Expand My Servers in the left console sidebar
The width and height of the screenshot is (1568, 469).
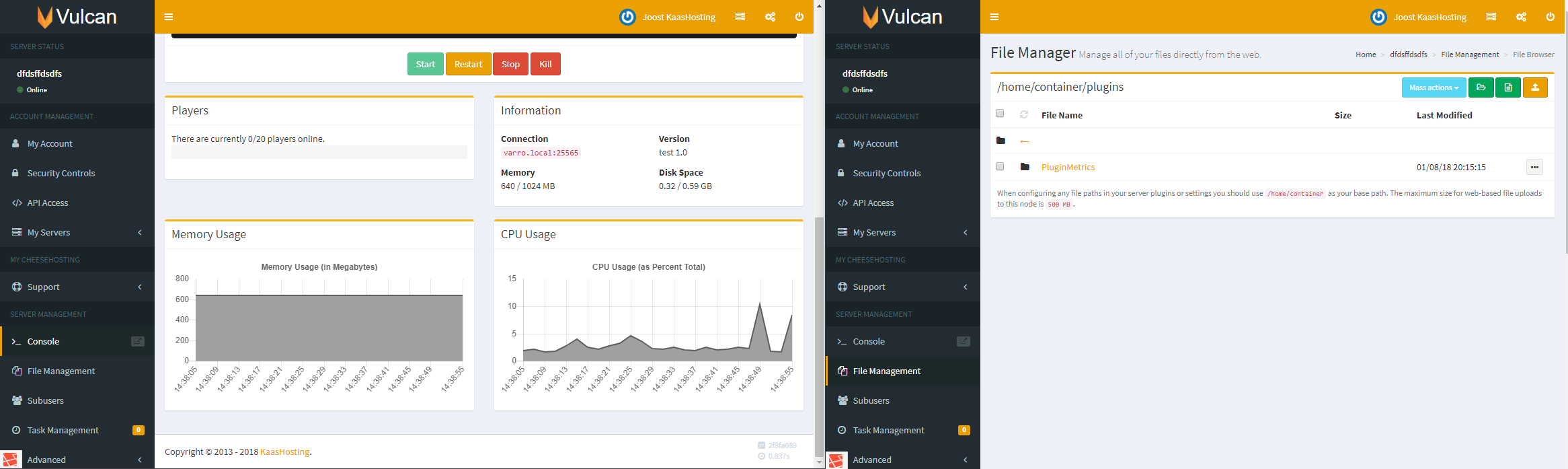pos(77,232)
